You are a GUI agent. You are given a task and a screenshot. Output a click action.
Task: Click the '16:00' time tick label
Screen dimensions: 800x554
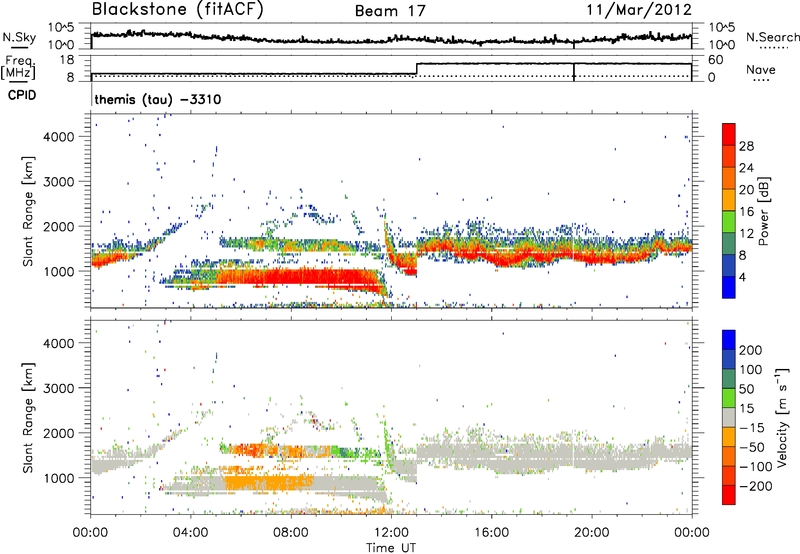491,533
